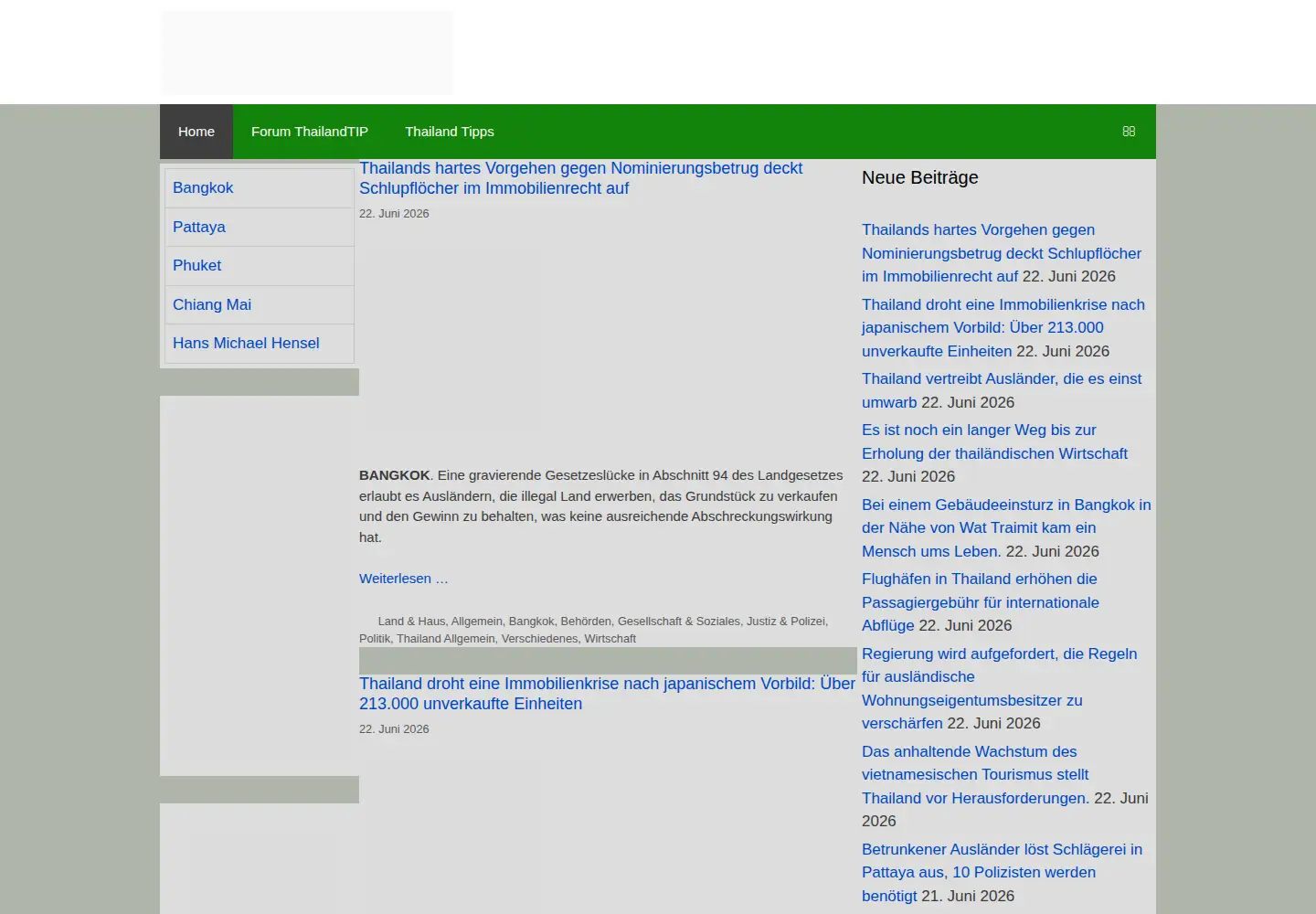Open Neue Beiträge link about 213.000 unverkaufte Einheiten
Viewport: 1316px width, 914px height.
click(x=1003, y=327)
